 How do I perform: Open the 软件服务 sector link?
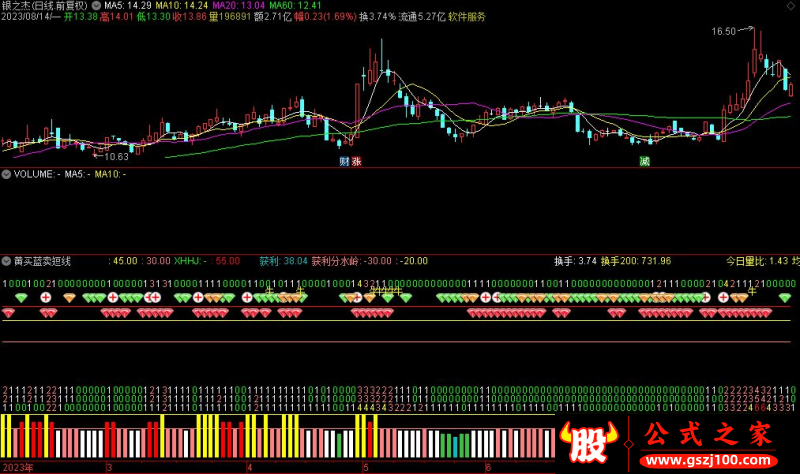pyautogui.click(x=467, y=17)
